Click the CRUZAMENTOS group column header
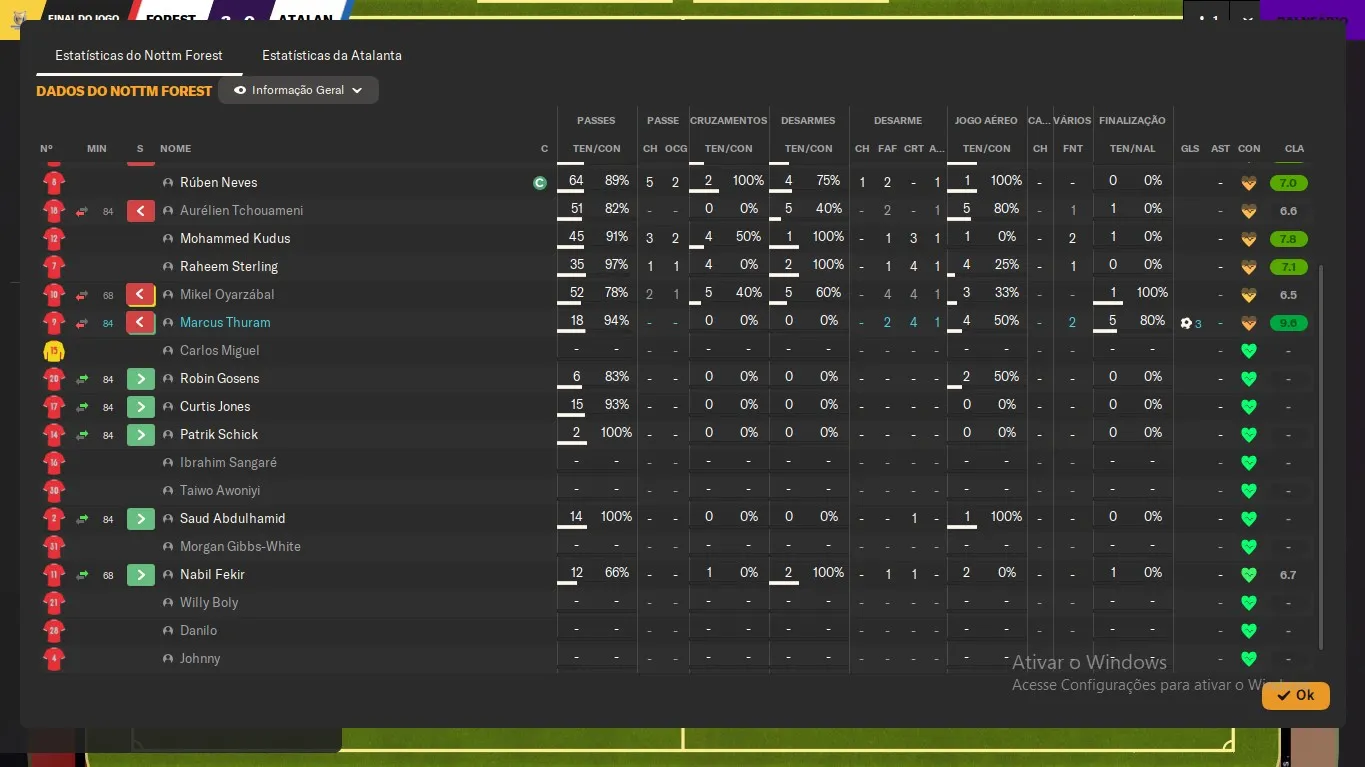Screen dimensions: 1365x767 tap(728, 121)
